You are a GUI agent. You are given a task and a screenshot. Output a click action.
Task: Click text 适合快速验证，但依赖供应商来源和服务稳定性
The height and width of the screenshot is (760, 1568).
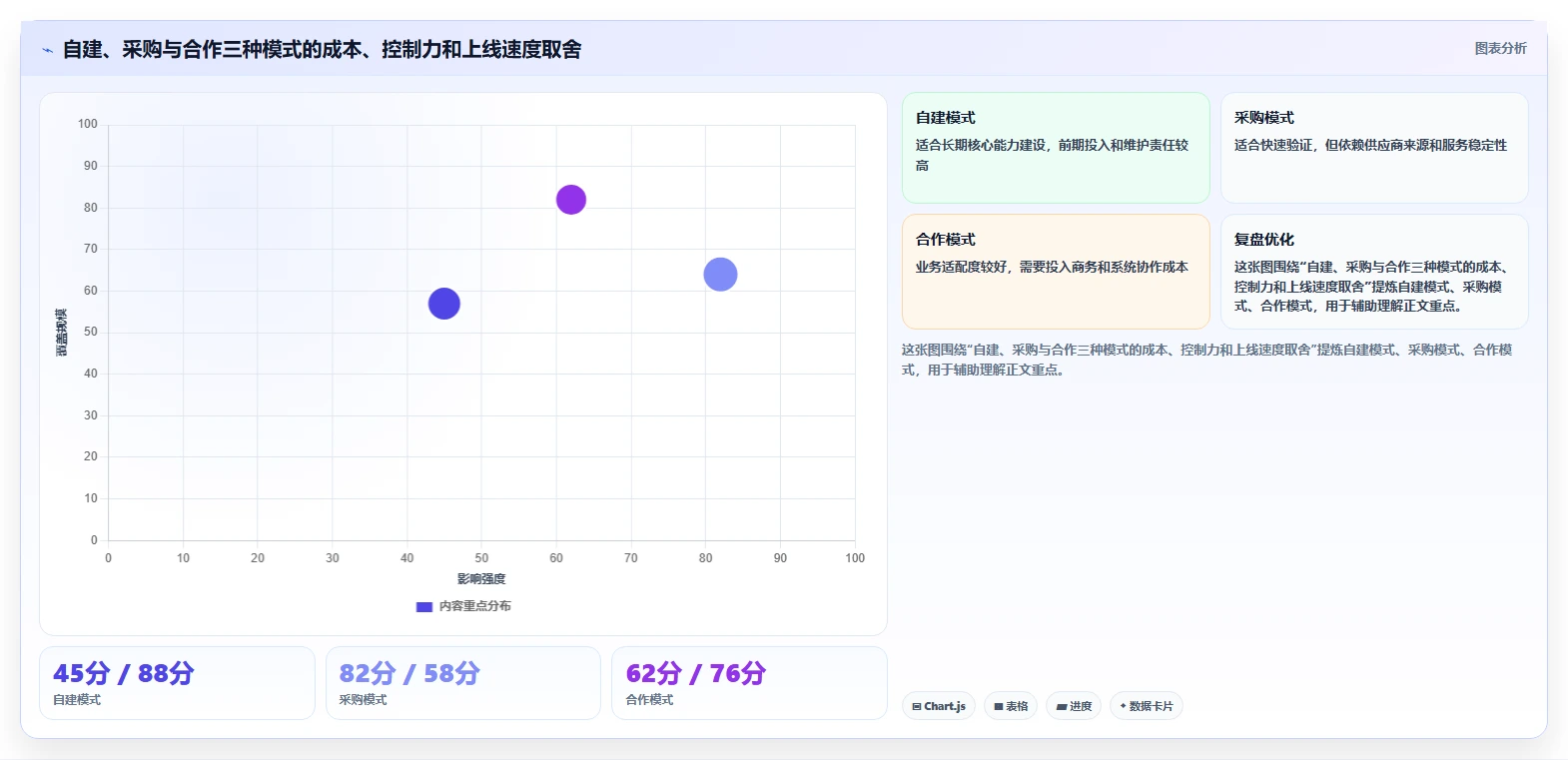point(1370,145)
